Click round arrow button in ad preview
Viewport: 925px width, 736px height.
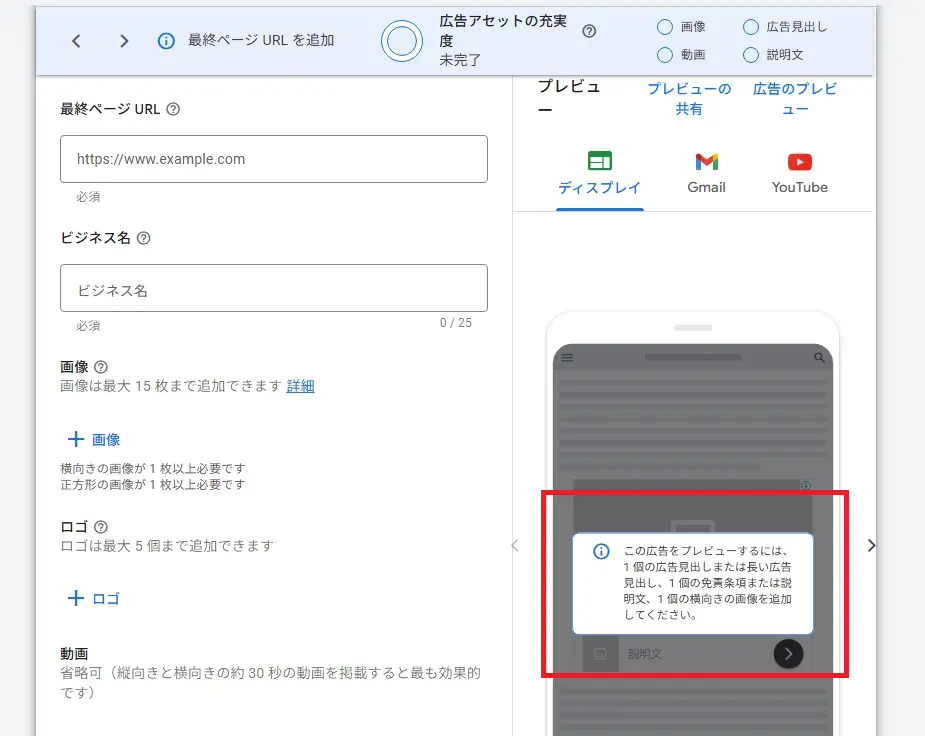point(788,653)
